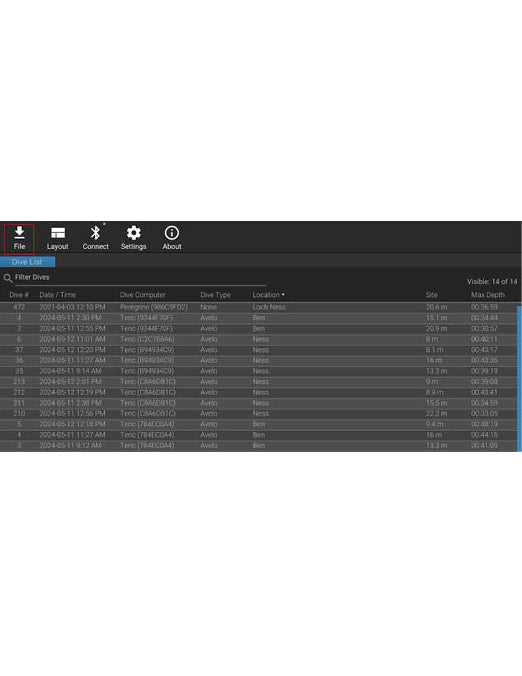The width and height of the screenshot is (522, 676).
Task: Sort by the Dive Type column header
Action: (x=216, y=295)
